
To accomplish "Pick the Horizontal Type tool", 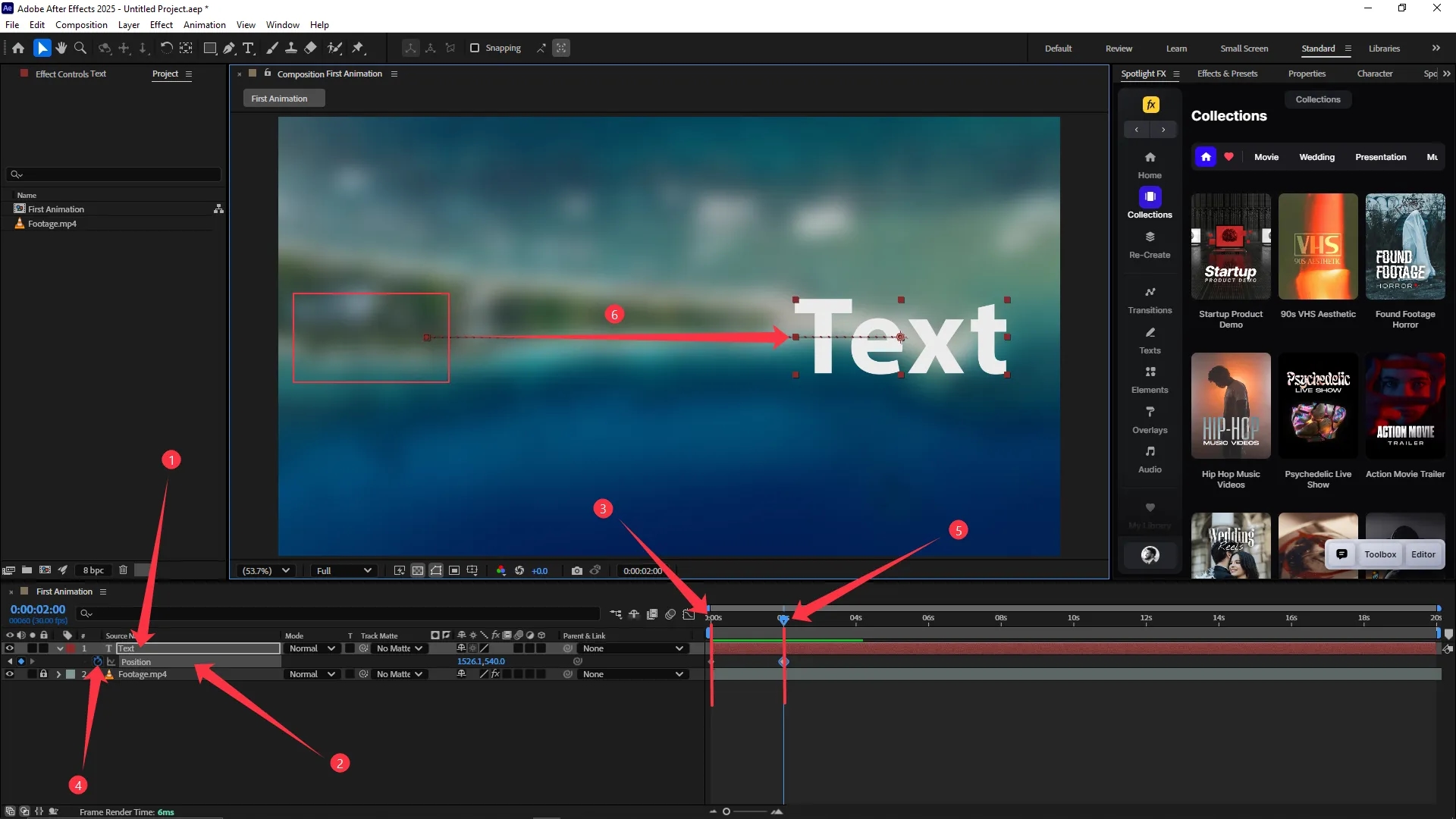I will pos(248,48).
